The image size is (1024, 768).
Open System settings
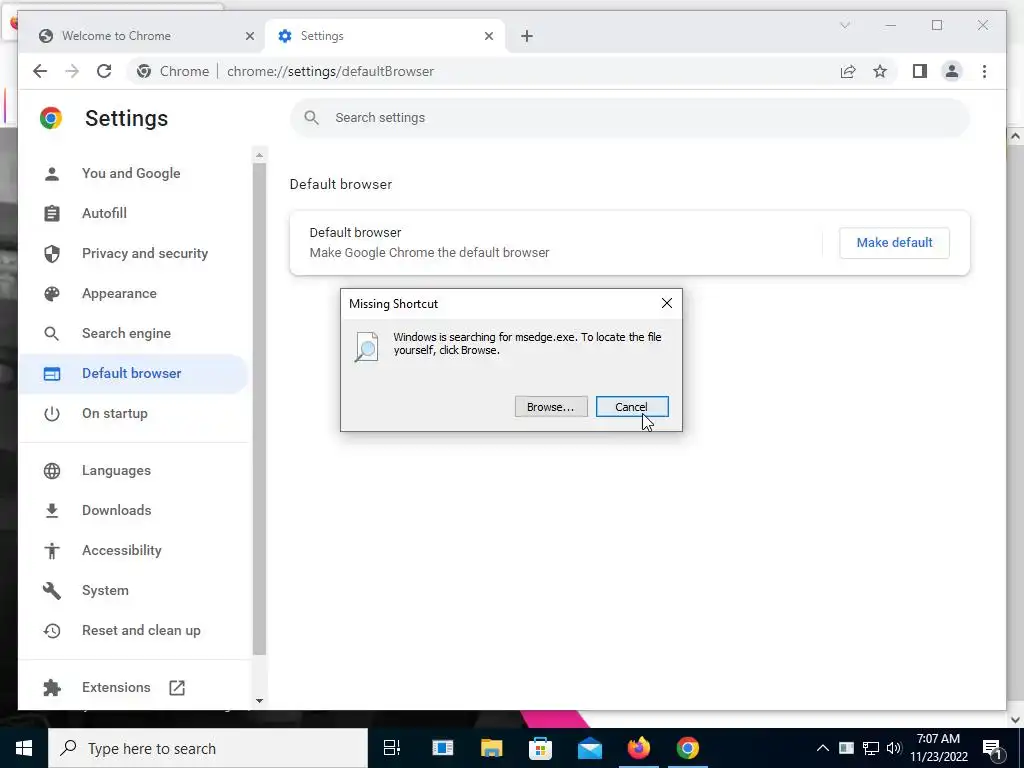pos(133,590)
